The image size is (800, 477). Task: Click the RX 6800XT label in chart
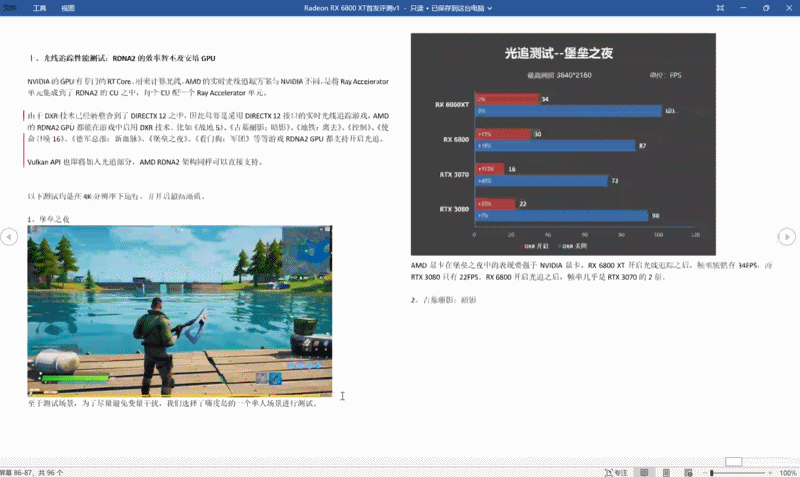(x=452, y=105)
